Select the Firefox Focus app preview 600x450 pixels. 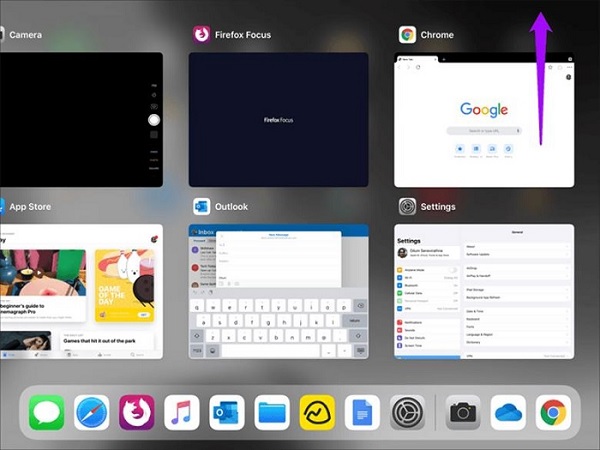pyautogui.click(x=278, y=120)
